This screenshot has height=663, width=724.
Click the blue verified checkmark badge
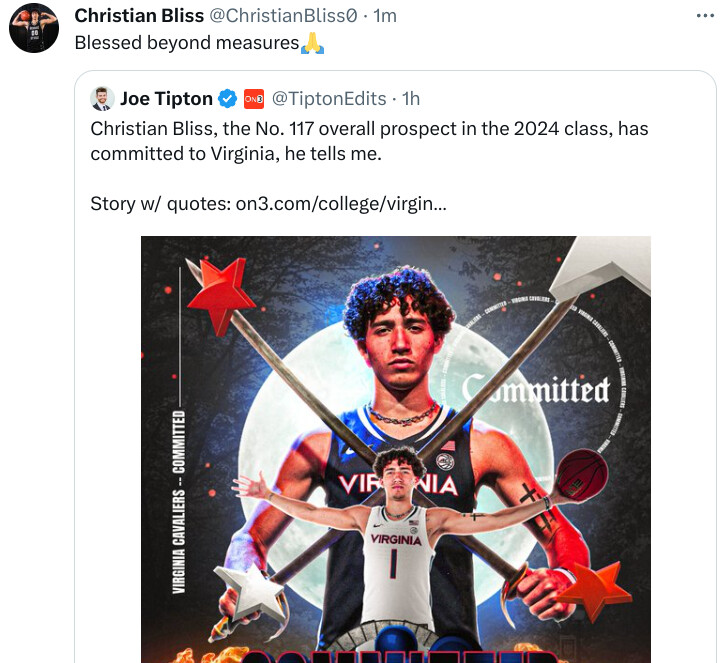pyautogui.click(x=228, y=98)
